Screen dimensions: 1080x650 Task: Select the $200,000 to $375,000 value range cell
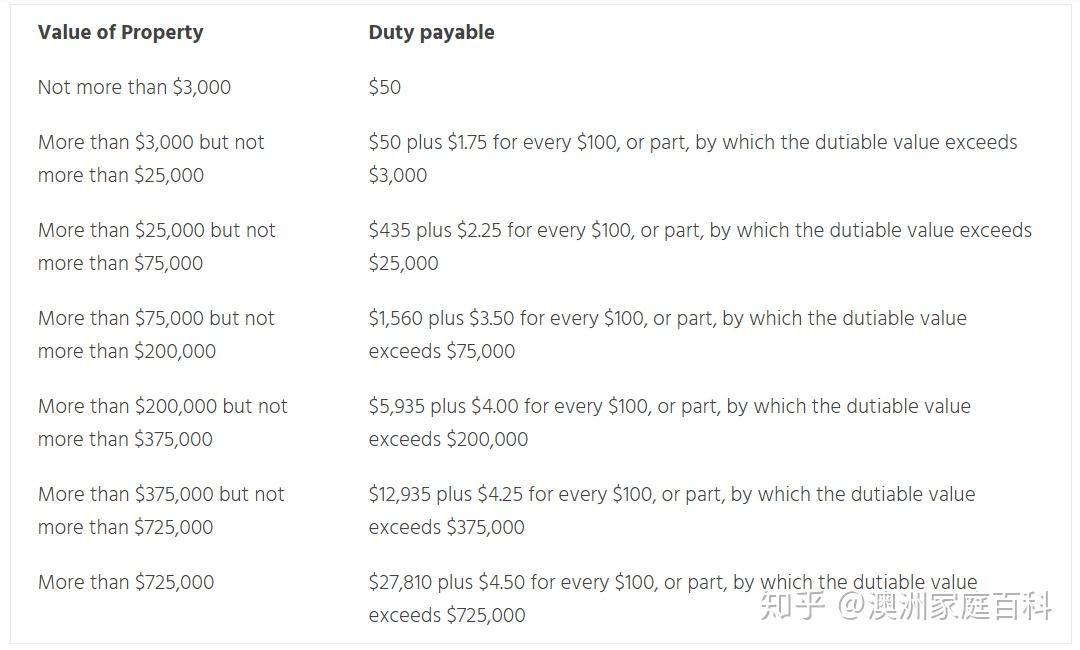point(162,422)
